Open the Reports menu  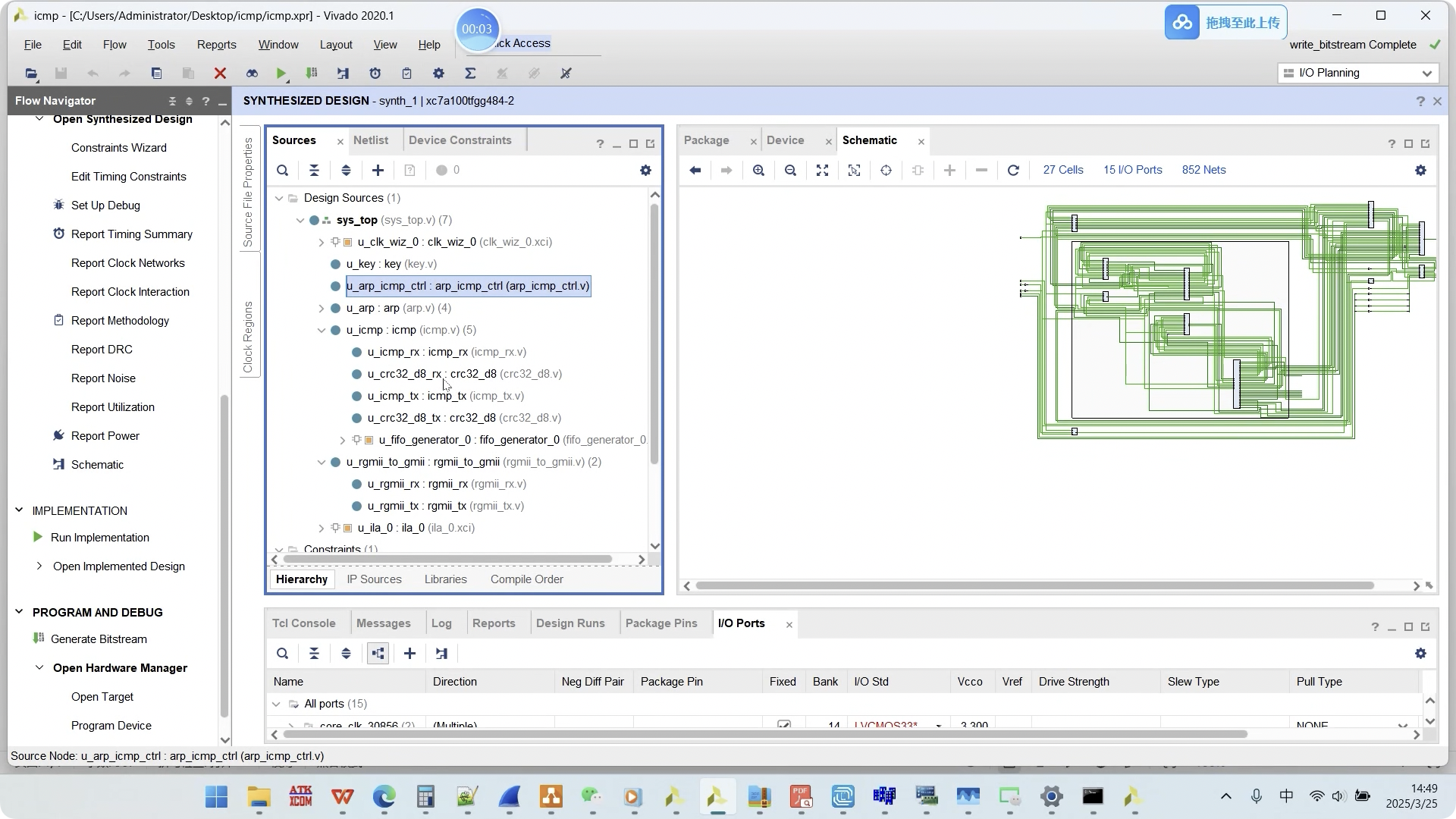pos(216,45)
